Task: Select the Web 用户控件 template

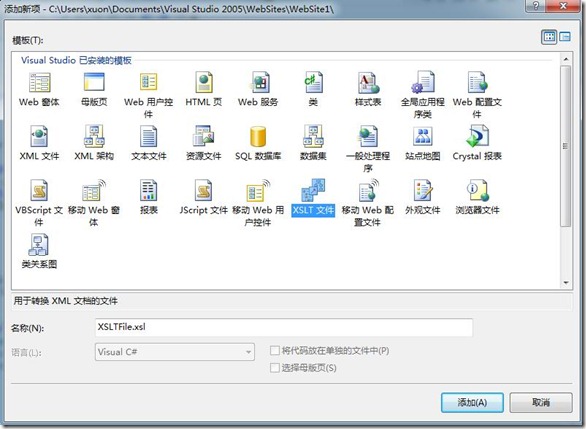Action: [x=148, y=95]
